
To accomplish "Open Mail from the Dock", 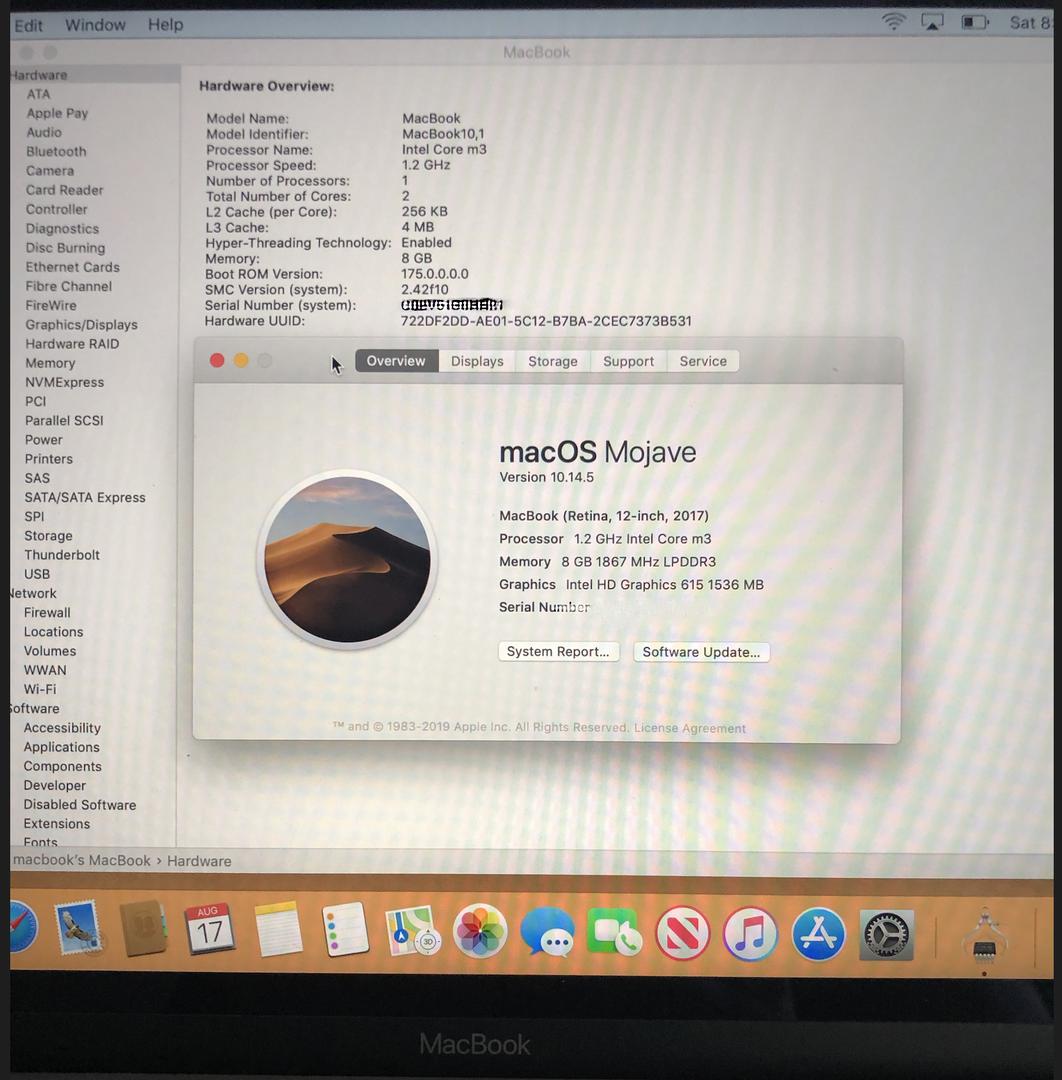I will pos(79,928).
